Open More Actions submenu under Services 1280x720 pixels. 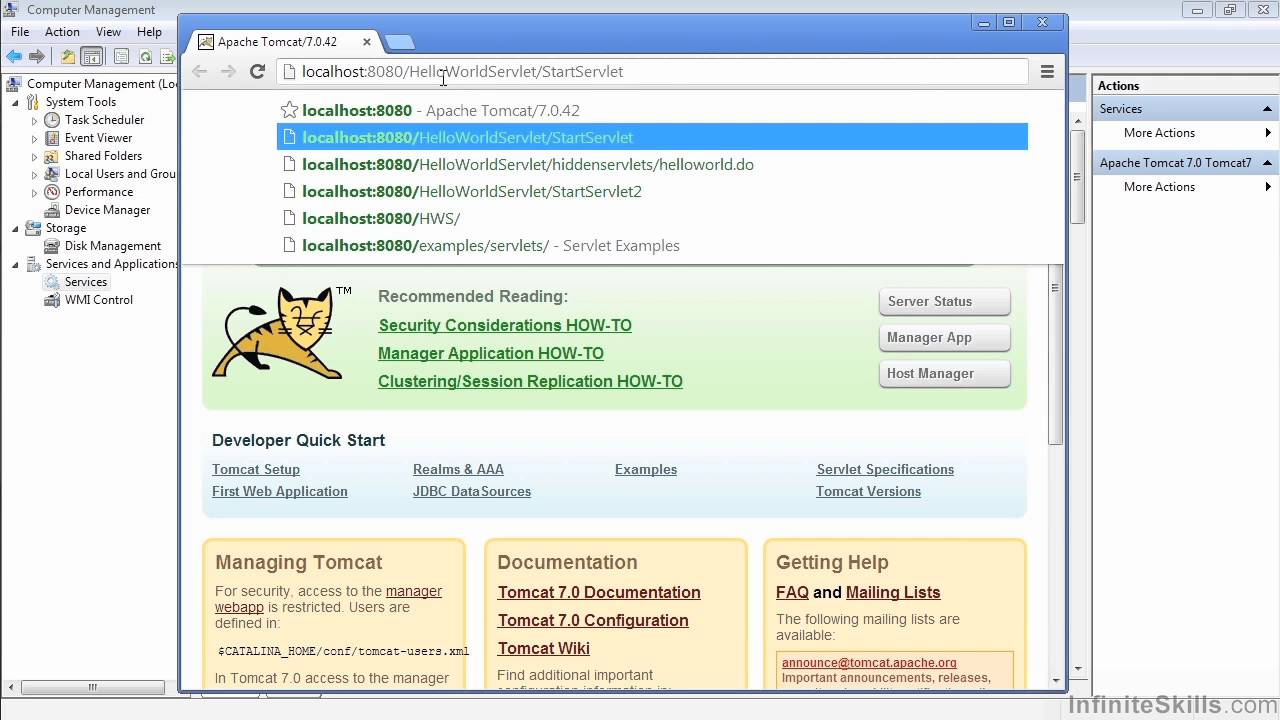(x=1184, y=133)
